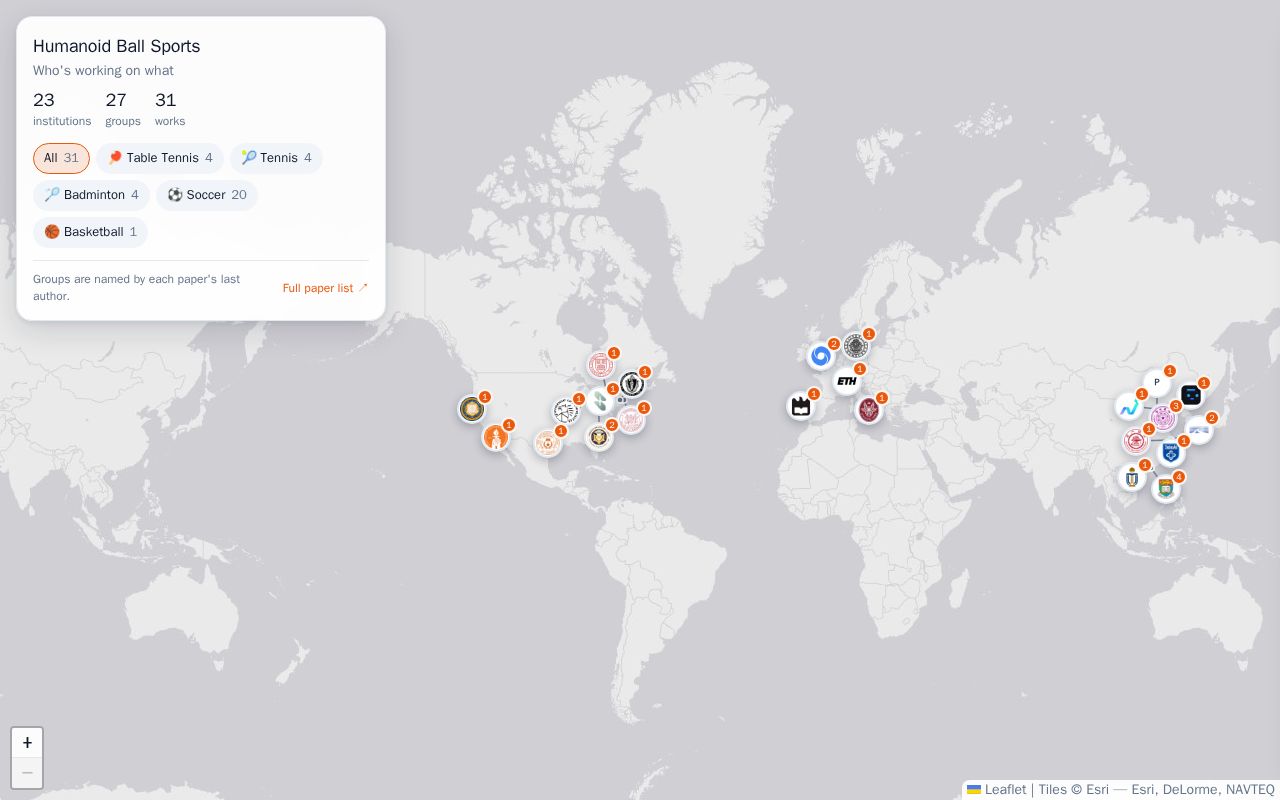This screenshot has height=800, width=1280.
Task: Open the light road-logo marker with badge 2
Action: tap(1199, 430)
